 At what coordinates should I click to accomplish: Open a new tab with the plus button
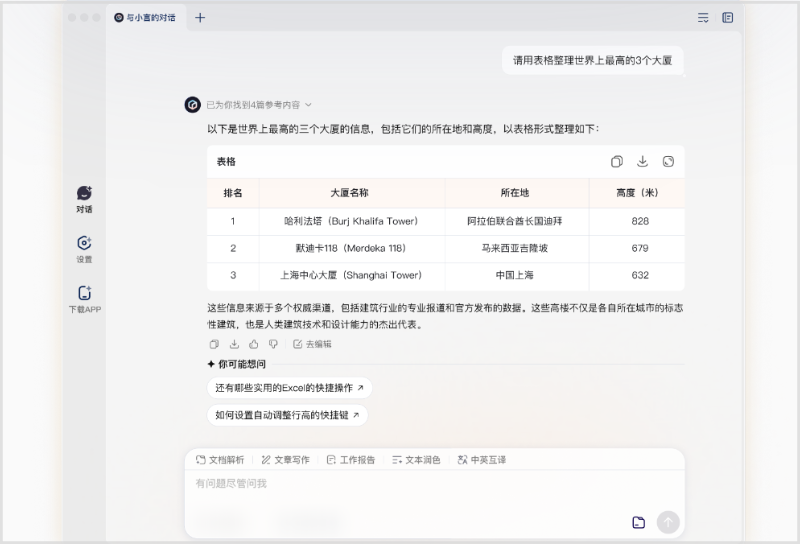200,18
